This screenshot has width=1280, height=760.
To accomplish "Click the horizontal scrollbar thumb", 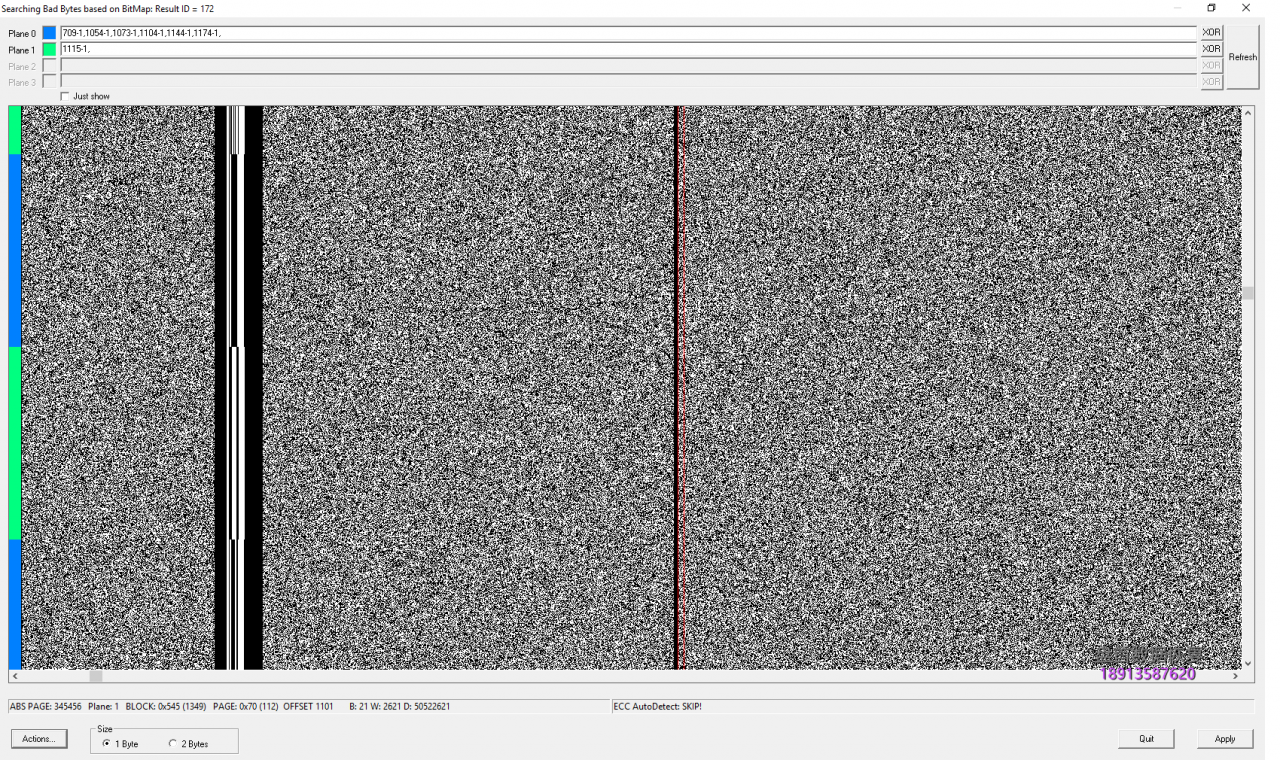I will click(96, 677).
